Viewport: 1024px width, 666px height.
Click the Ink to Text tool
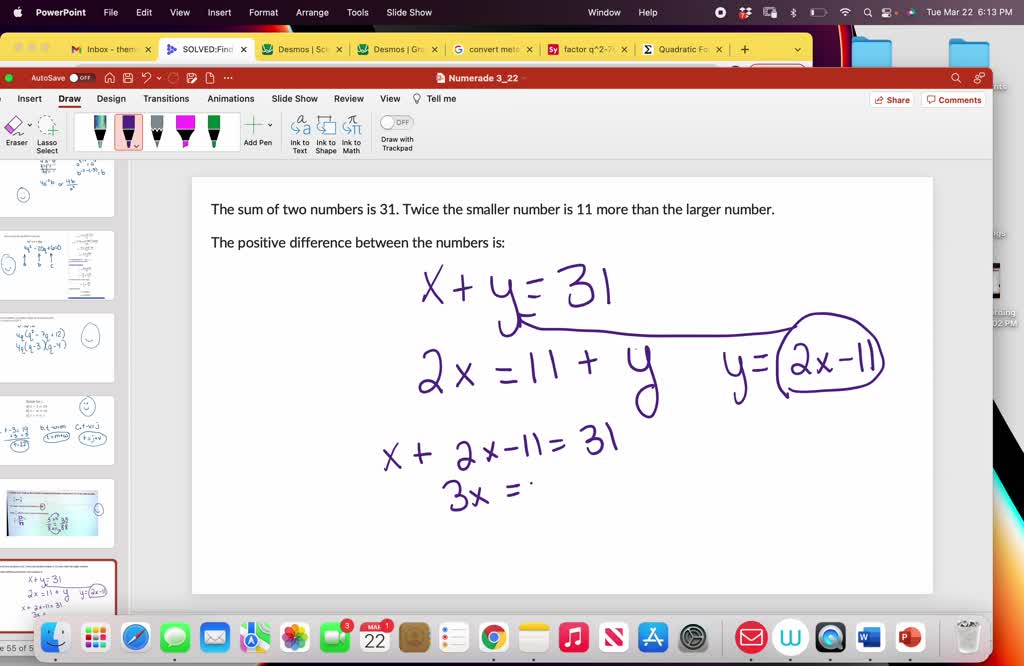301,131
